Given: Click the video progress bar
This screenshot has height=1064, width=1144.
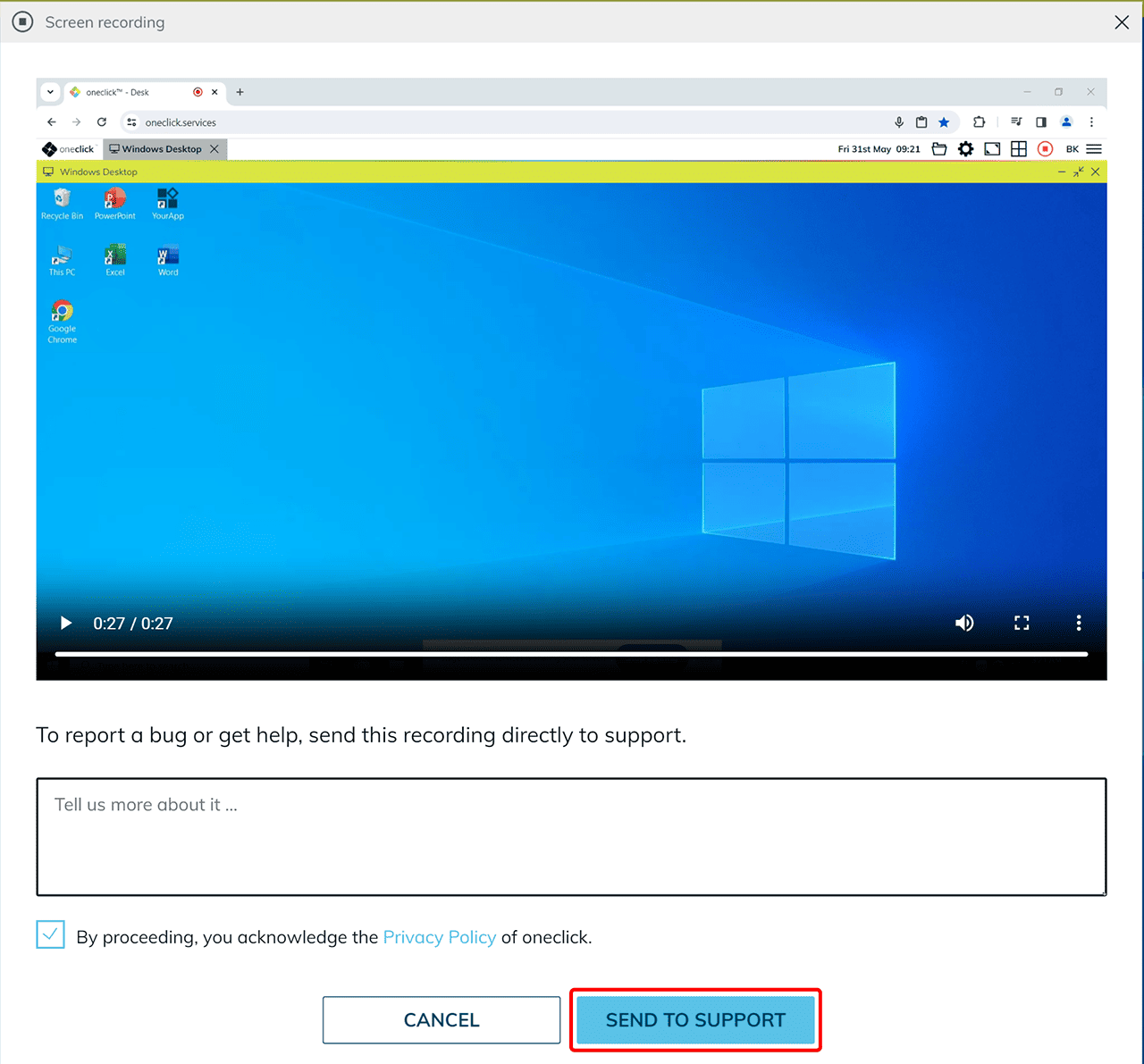Looking at the screenshot, I should (571, 654).
